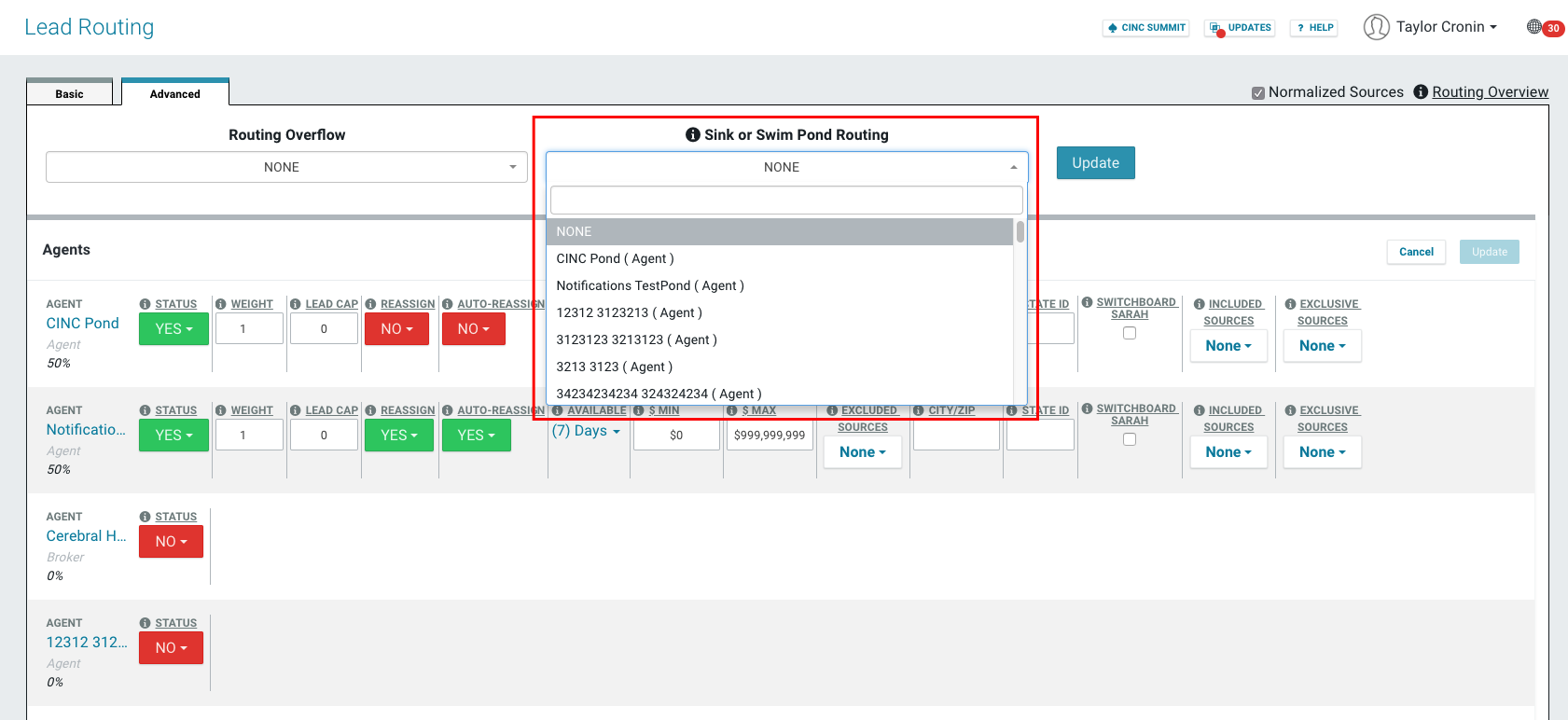Click the teal Update button
Viewport: 1568px width, 720px height.
point(1095,163)
